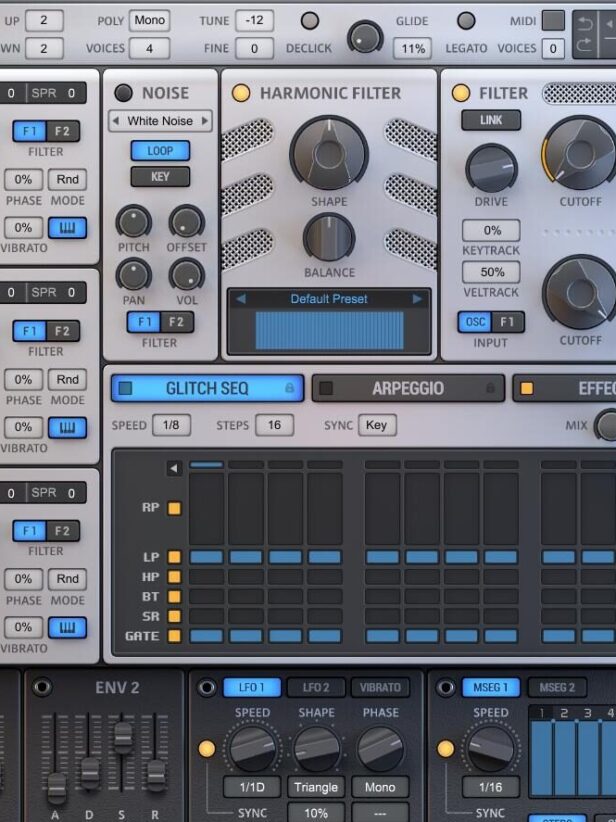Click the lock icon on GLITCH SEQ
This screenshot has height=822, width=616.
(290, 388)
